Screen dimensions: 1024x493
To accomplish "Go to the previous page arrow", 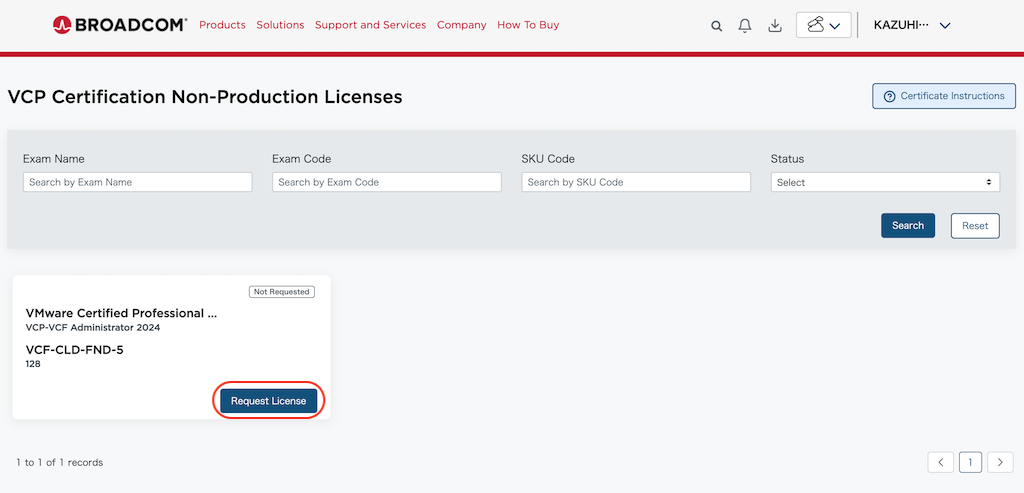I will pyautogui.click(x=940, y=462).
